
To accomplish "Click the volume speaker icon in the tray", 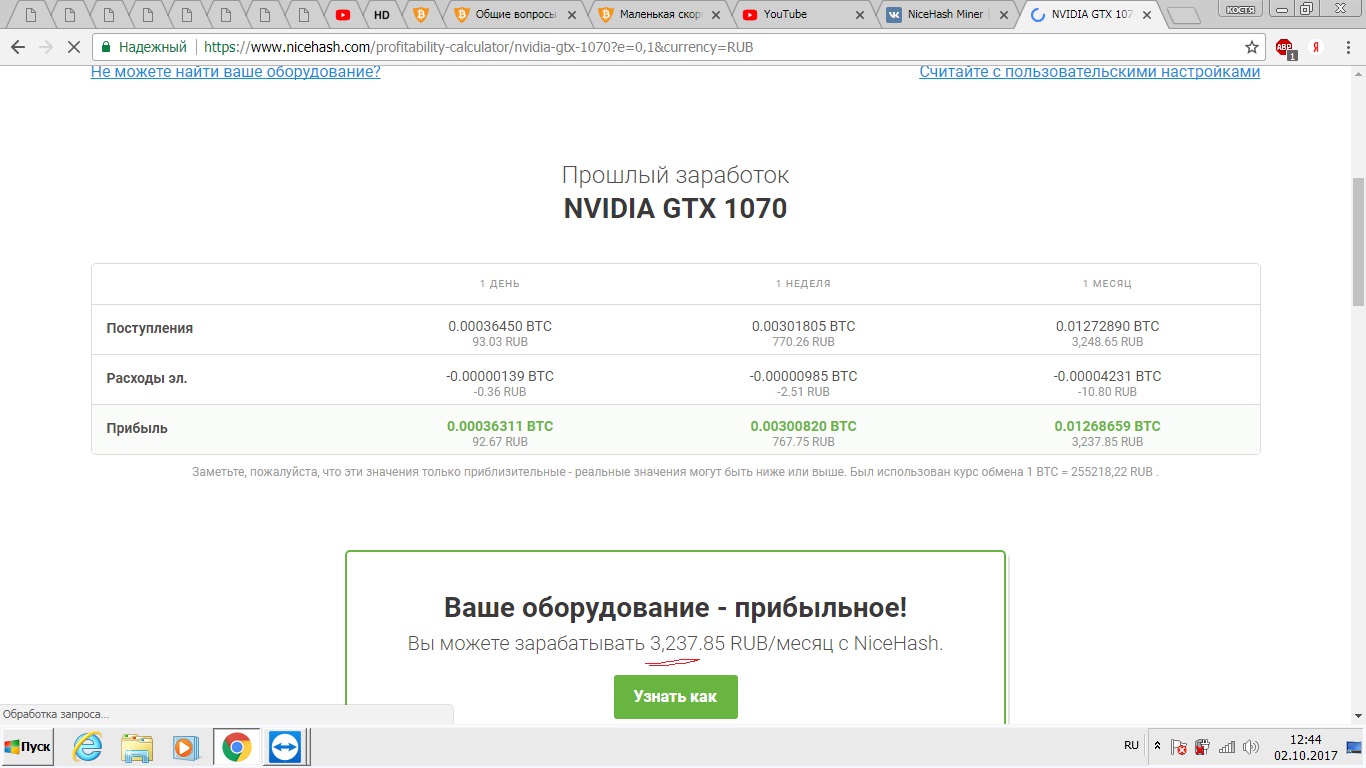I will click(1250, 747).
